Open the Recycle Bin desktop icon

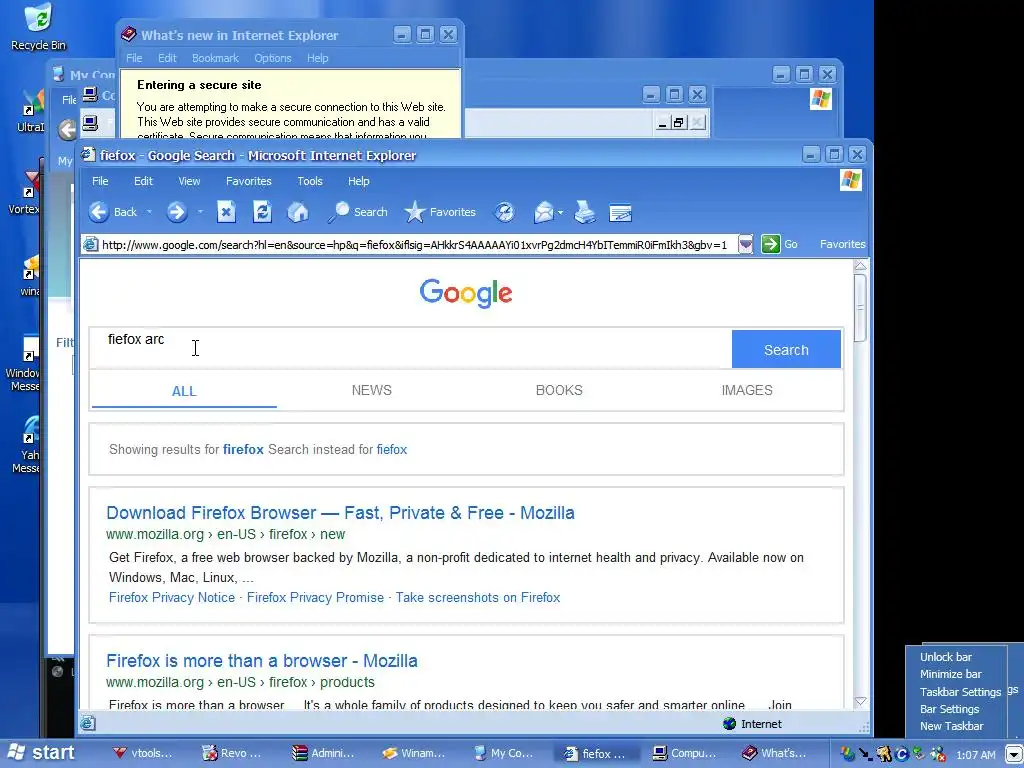(x=38, y=27)
